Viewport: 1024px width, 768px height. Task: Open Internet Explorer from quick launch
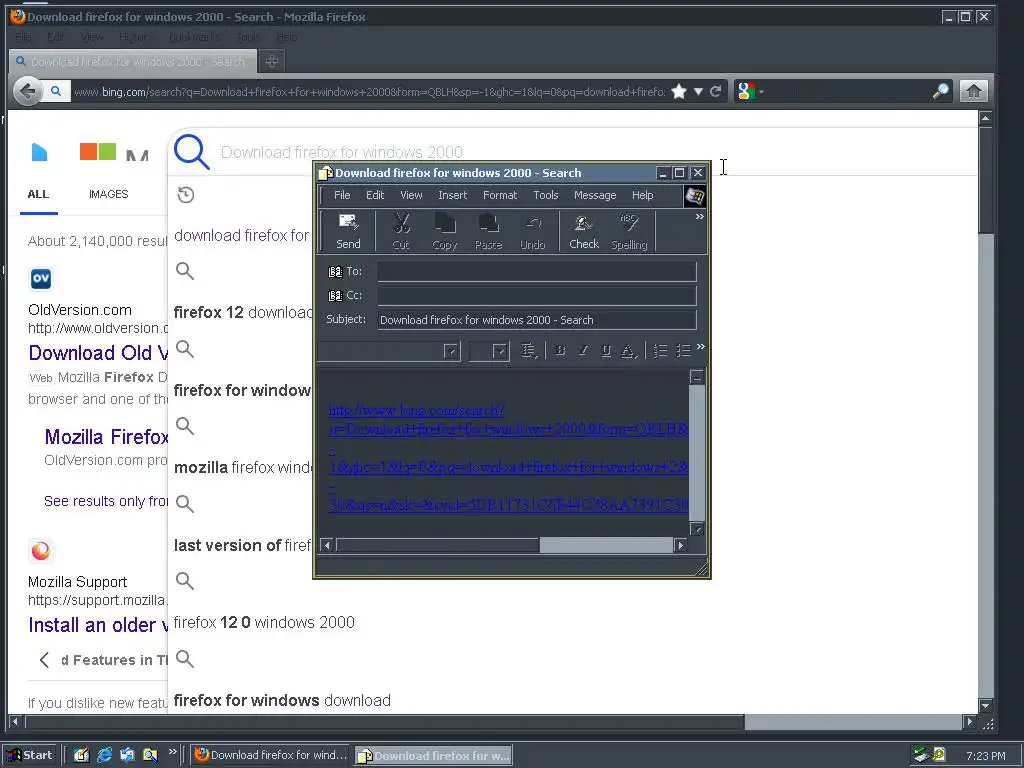point(104,755)
